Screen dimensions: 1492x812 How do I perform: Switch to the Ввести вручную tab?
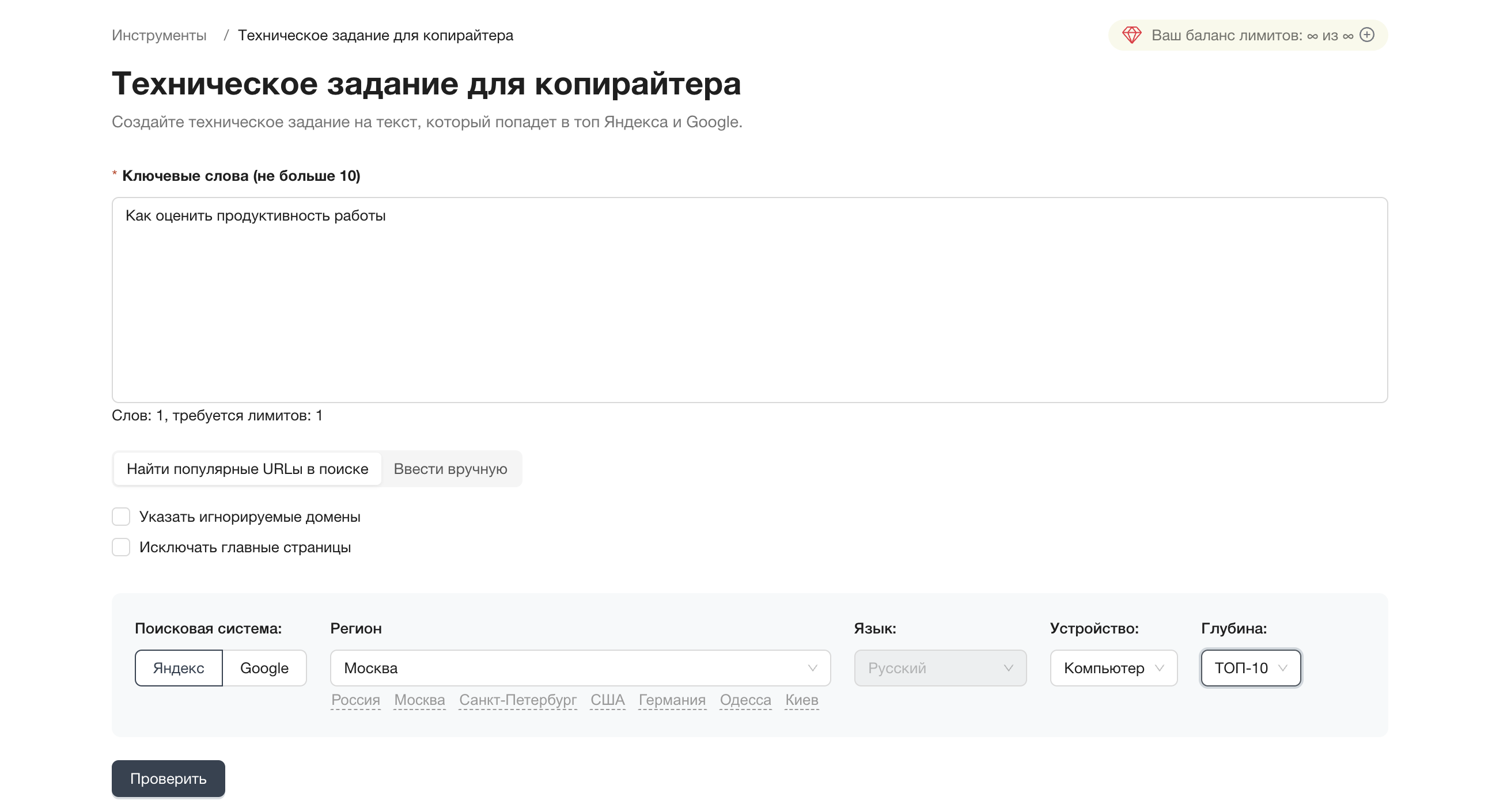pyautogui.click(x=450, y=469)
